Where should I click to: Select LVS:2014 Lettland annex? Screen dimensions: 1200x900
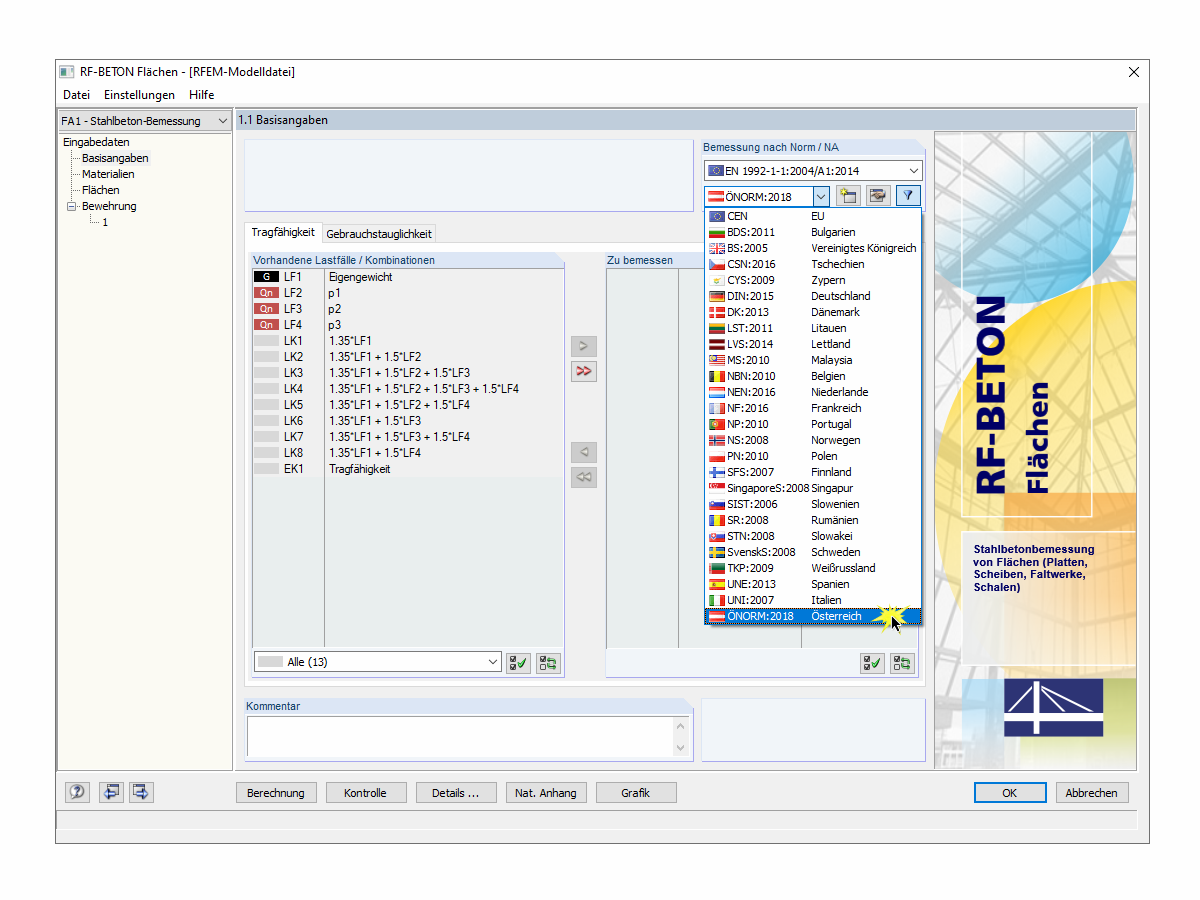(x=813, y=344)
